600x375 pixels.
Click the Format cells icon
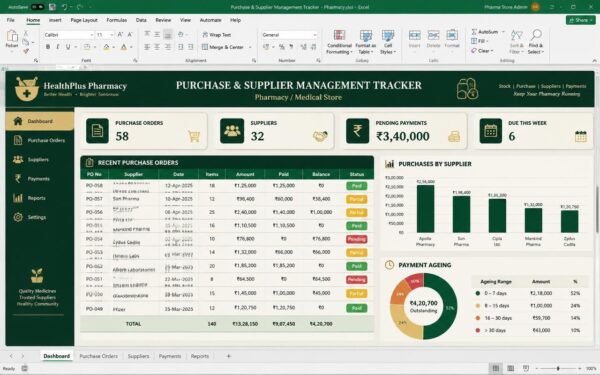point(452,35)
